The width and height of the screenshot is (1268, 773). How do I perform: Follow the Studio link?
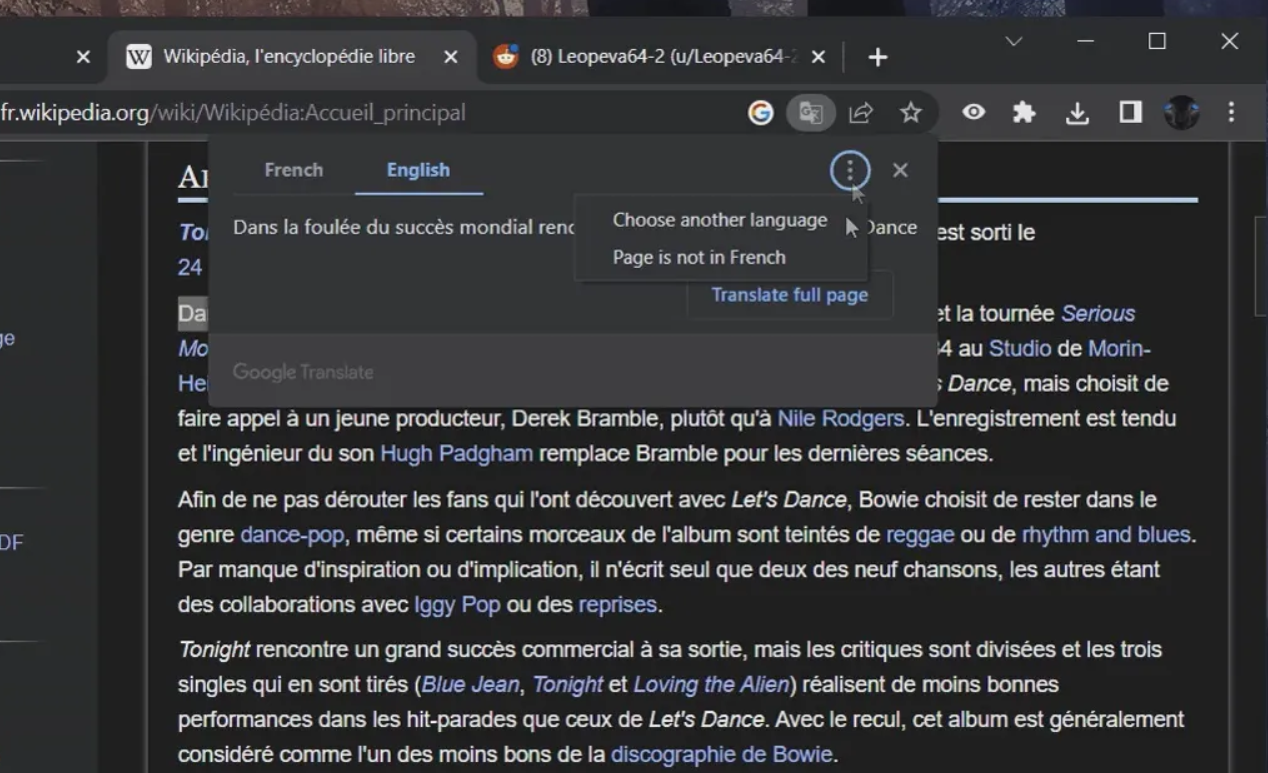(1020, 349)
